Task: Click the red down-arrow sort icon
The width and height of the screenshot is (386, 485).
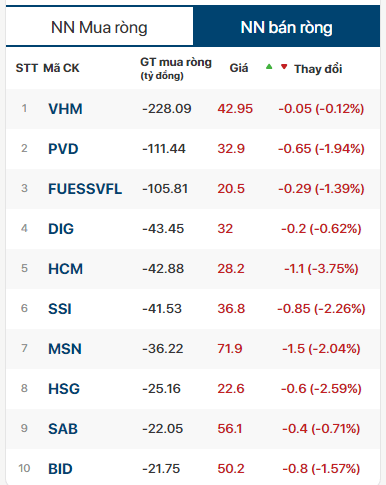Action: coord(284,67)
